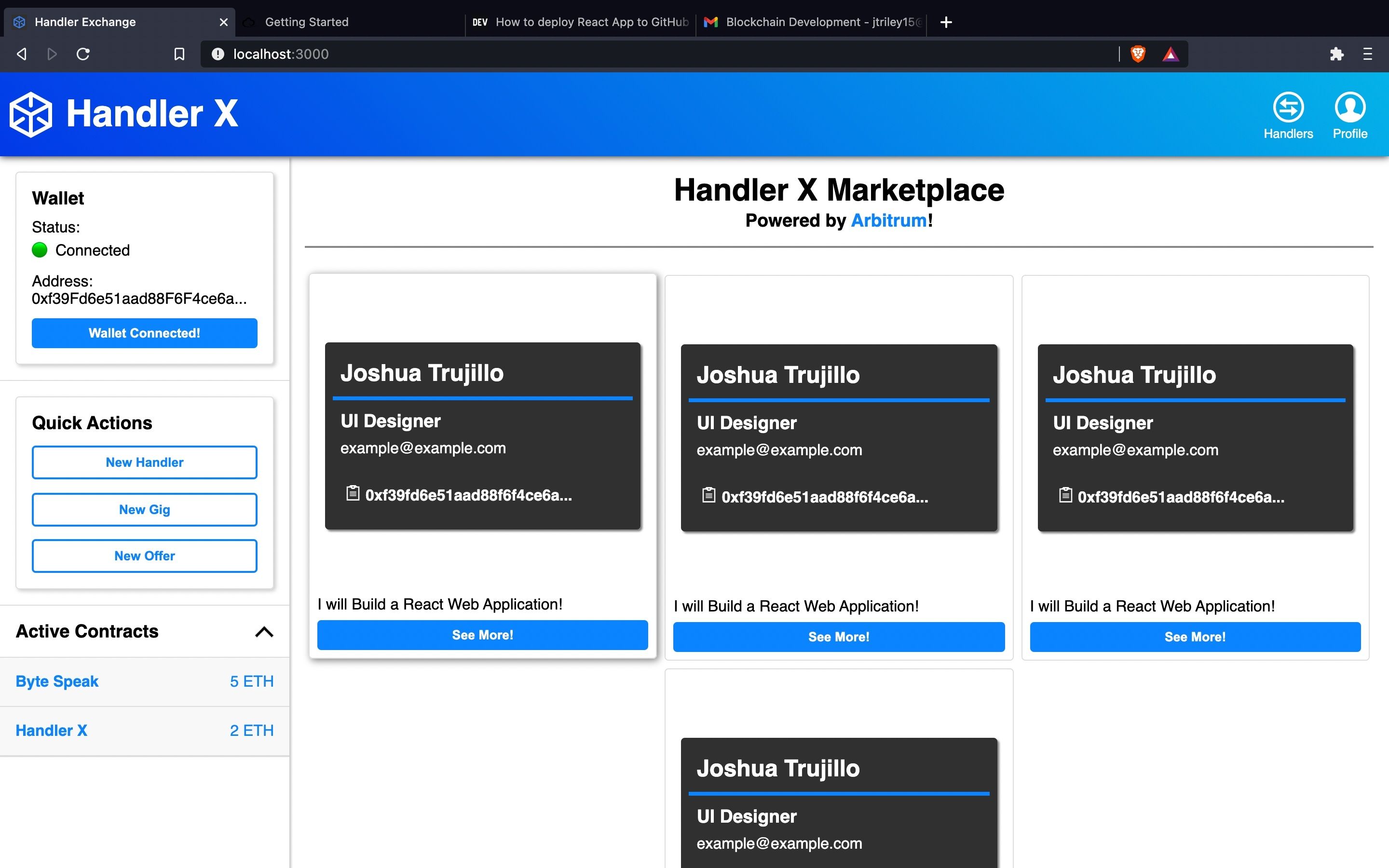Click Joshua Trujillo name on third card
The width and height of the screenshot is (1389, 868).
(1134, 375)
